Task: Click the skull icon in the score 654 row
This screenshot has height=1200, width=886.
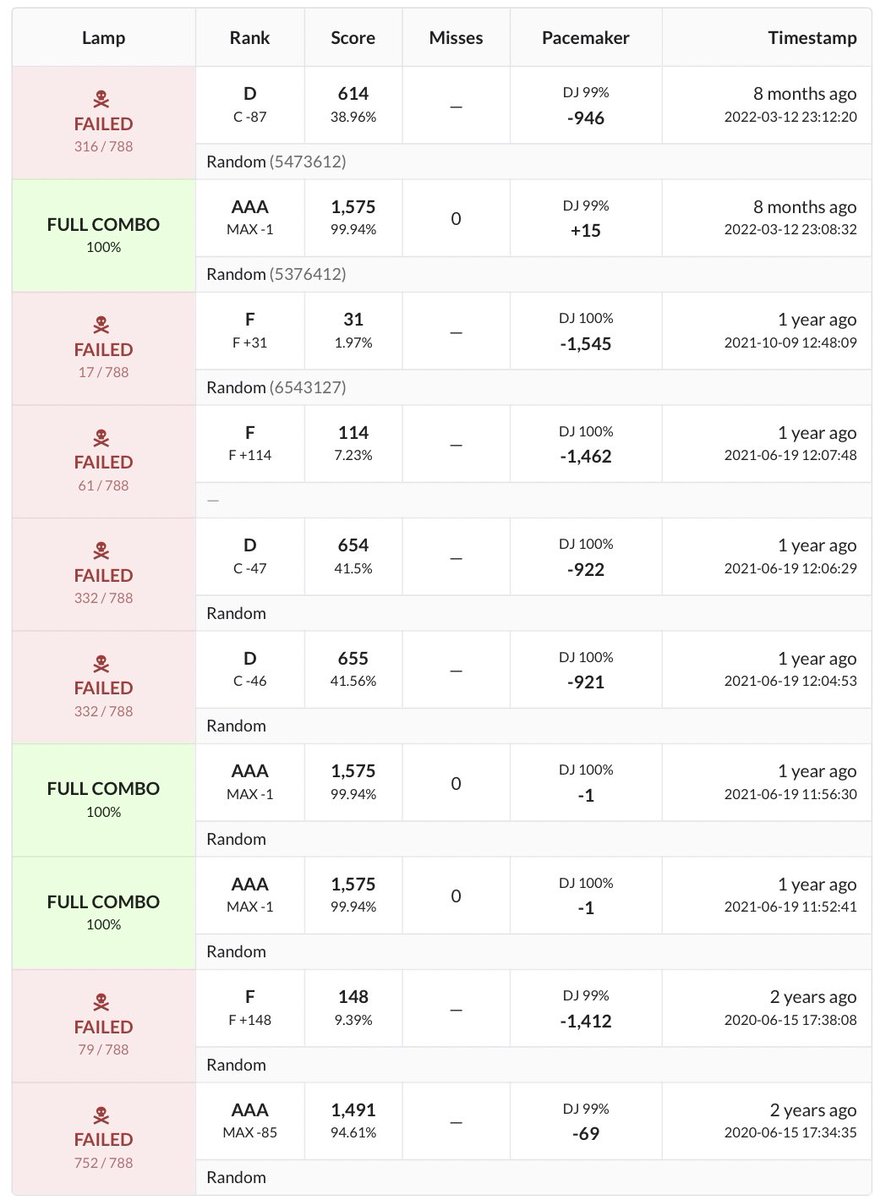Action: coord(103,551)
